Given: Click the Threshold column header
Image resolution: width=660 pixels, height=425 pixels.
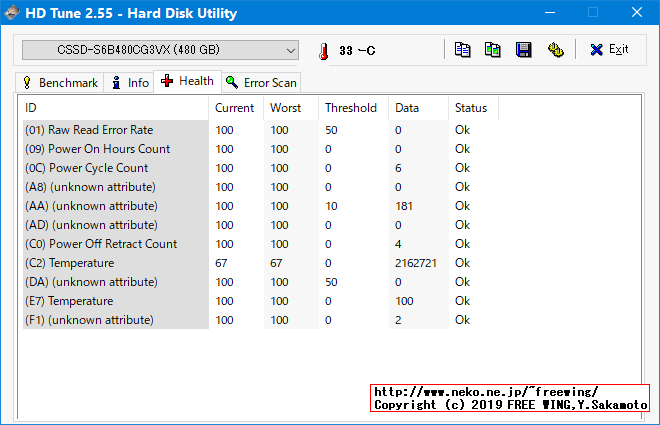Looking at the screenshot, I should pyautogui.click(x=352, y=108).
